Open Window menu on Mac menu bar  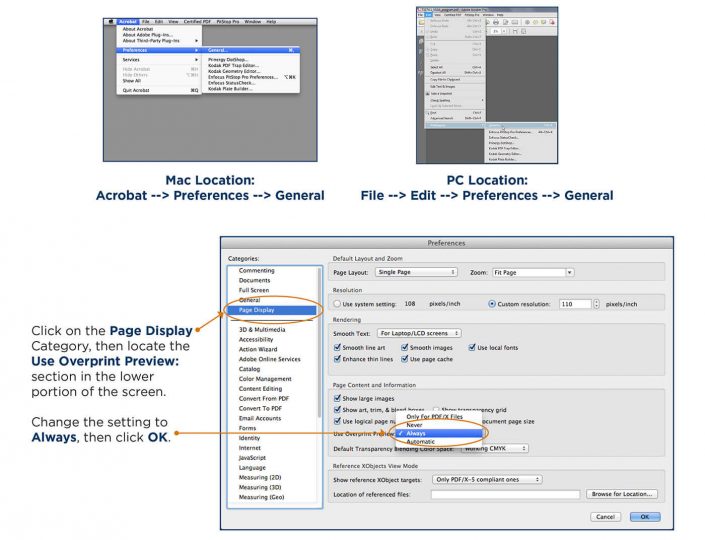253,22
